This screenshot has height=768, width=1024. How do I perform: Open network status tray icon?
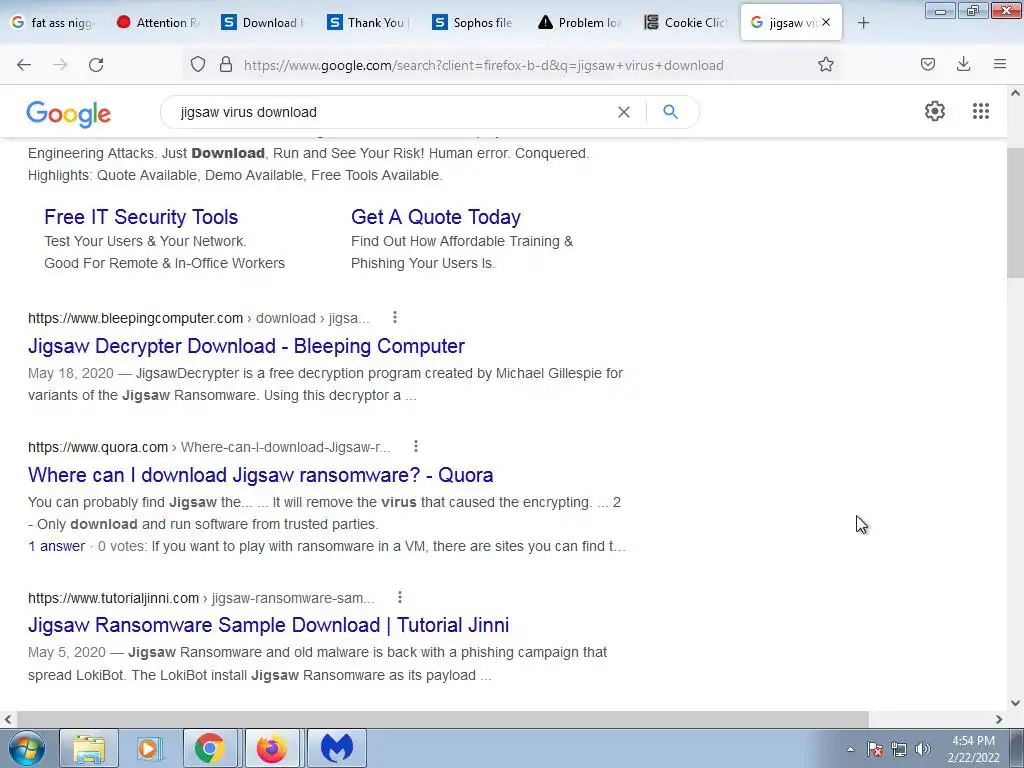tap(899, 749)
